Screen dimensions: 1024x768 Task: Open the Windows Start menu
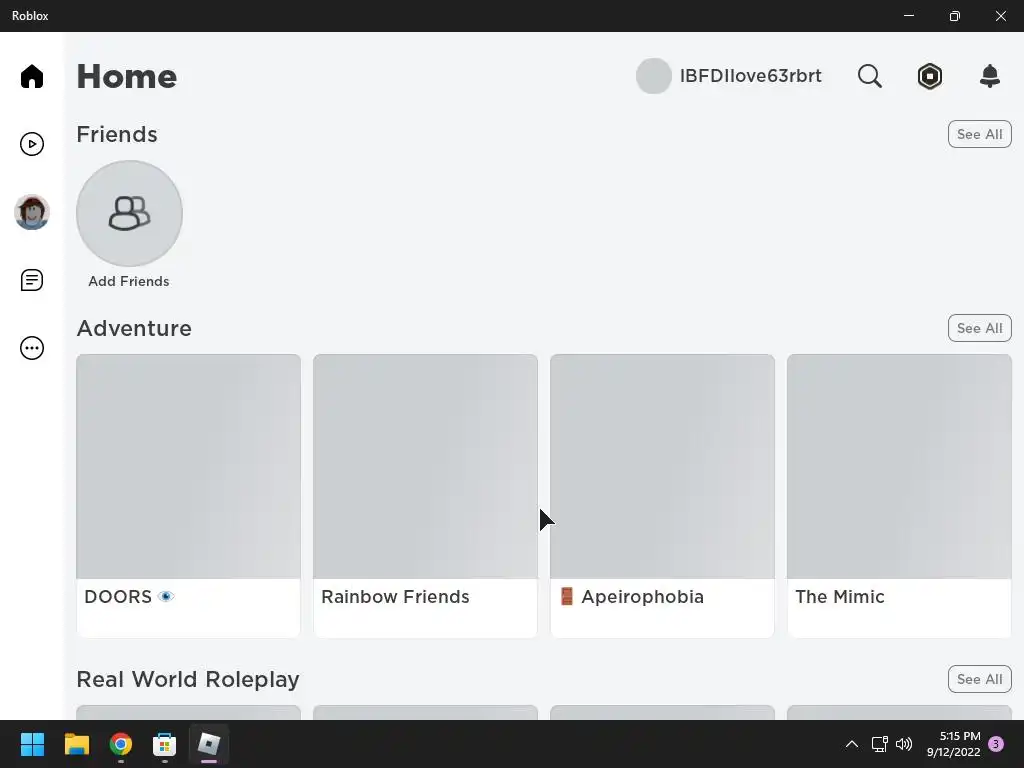[x=32, y=744]
